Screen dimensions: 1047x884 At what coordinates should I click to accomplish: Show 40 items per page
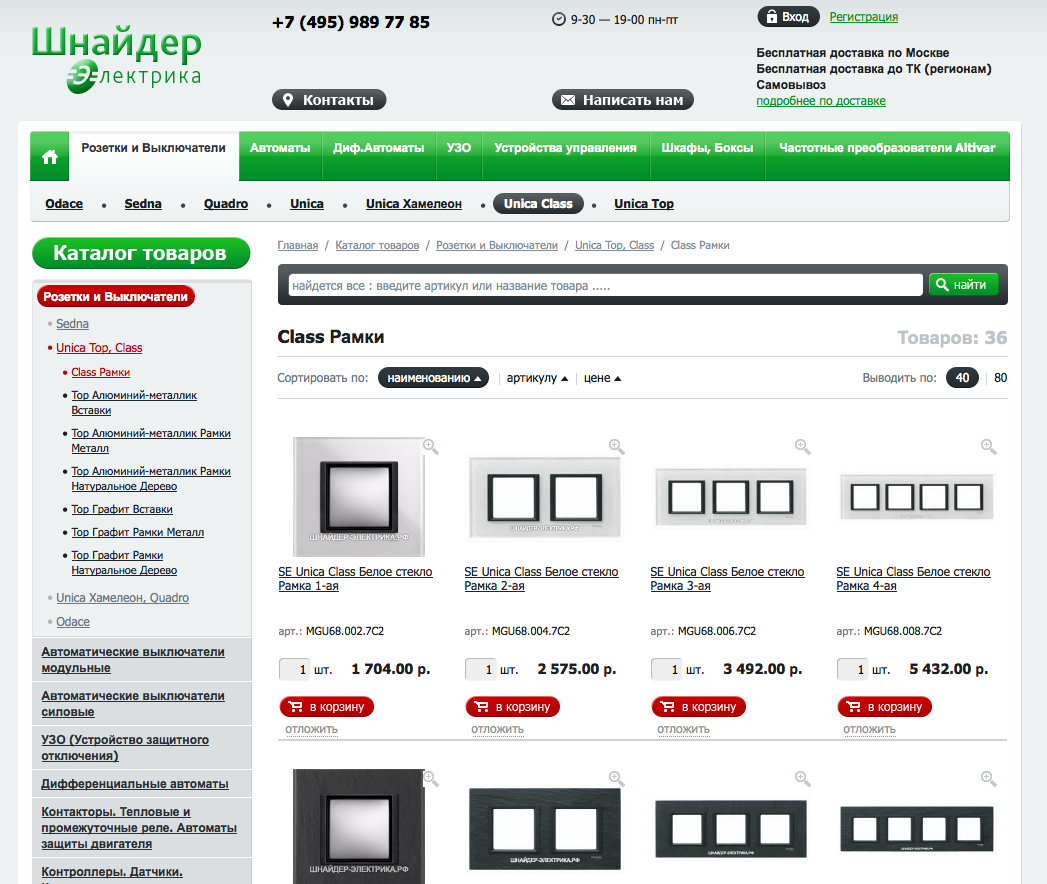point(962,378)
